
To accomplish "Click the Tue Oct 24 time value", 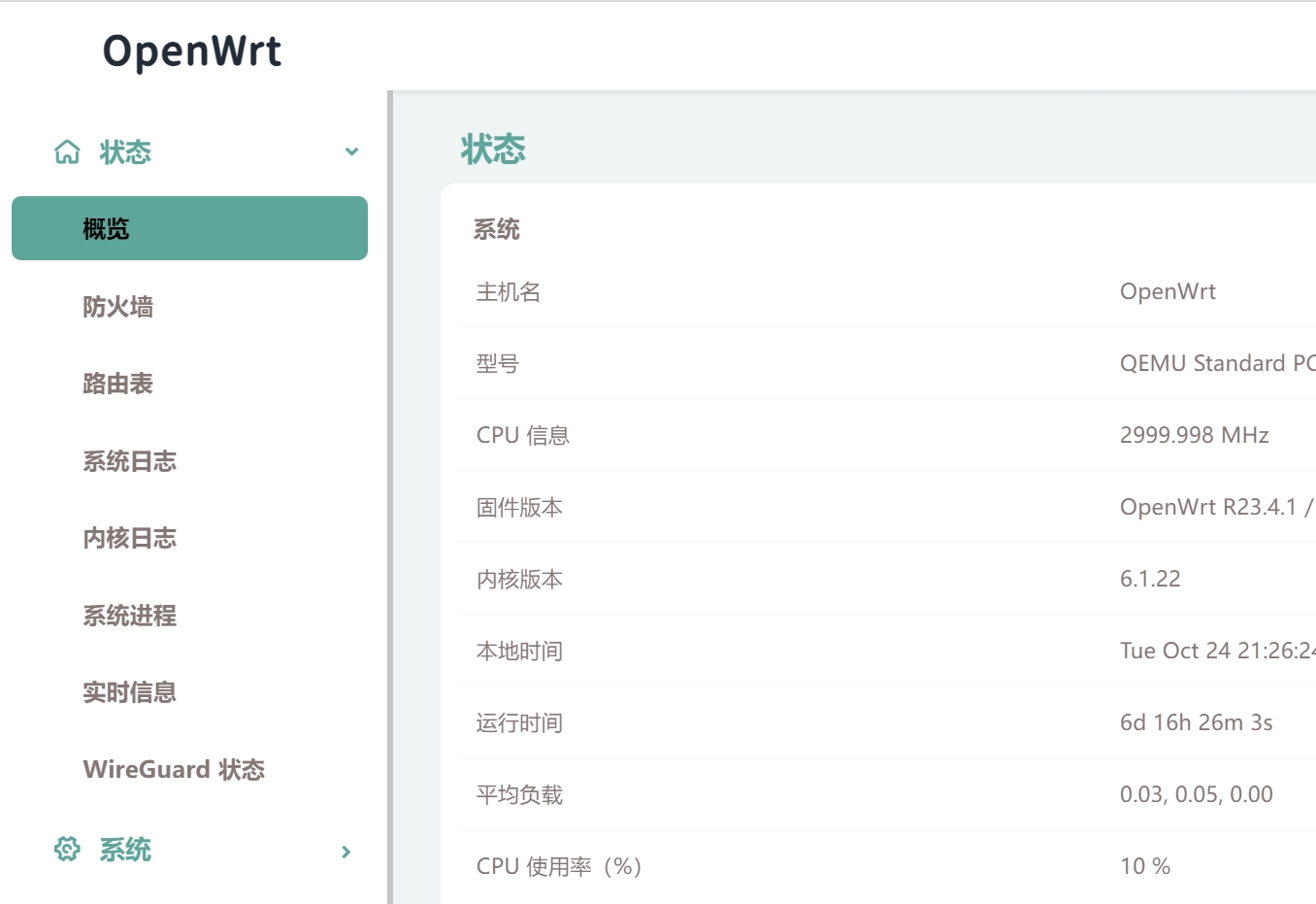I will (x=1218, y=651).
